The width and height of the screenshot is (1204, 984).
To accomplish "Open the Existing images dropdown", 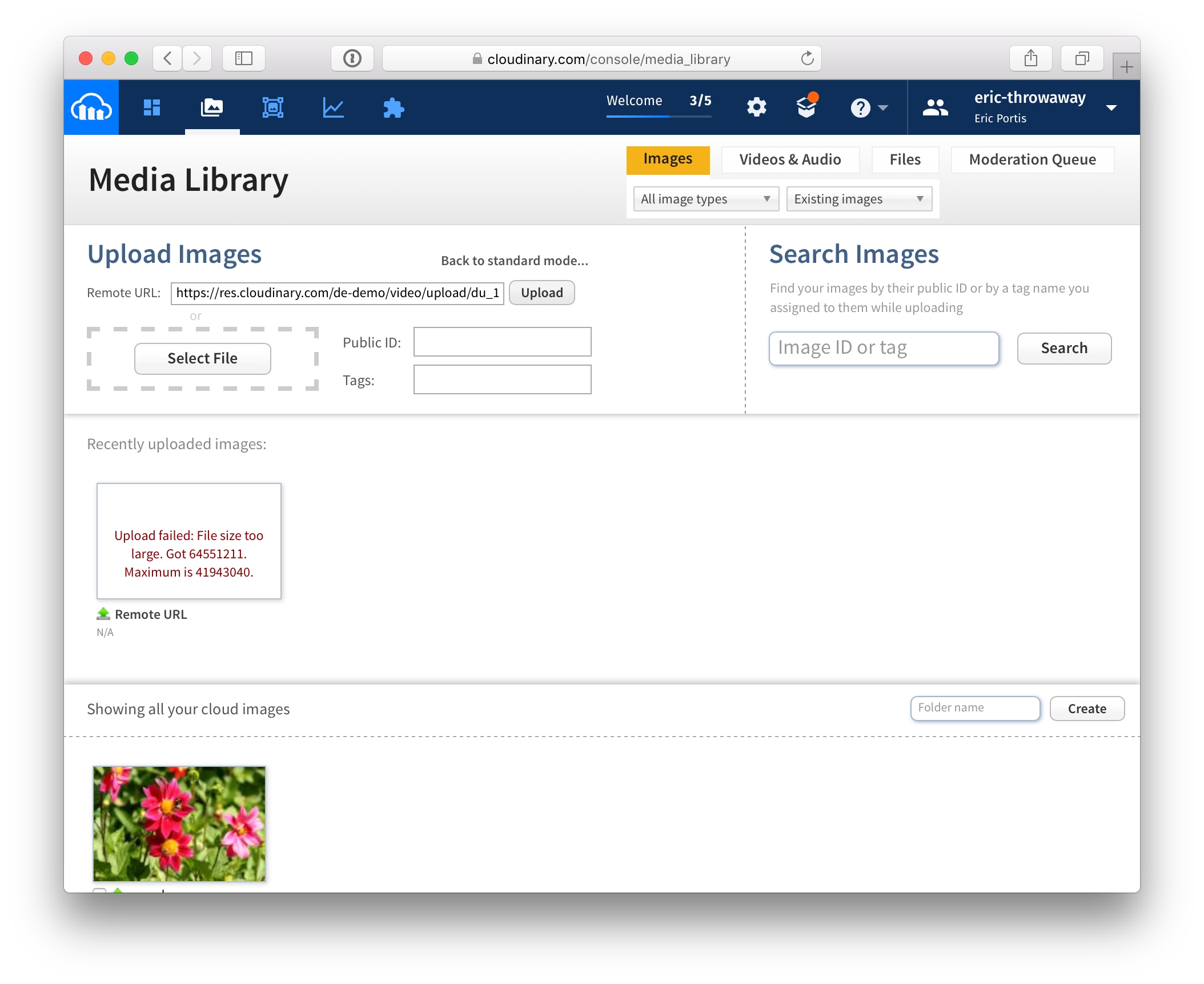I will click(858, 199).
